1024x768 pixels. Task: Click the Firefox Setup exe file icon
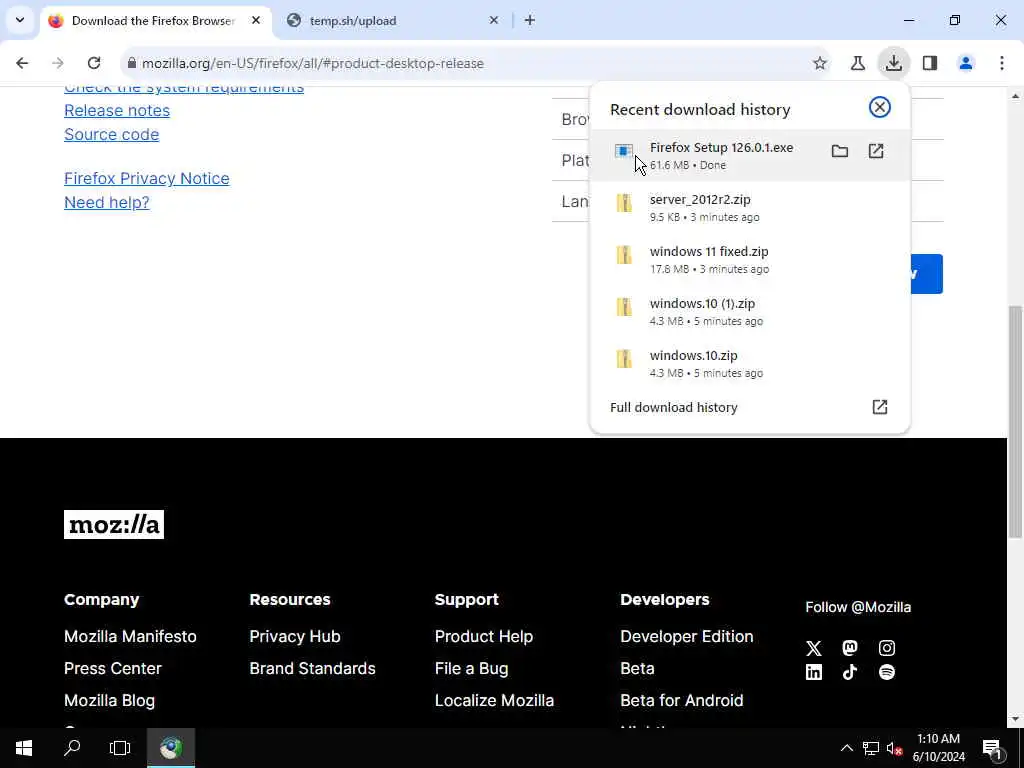[624, 152]
